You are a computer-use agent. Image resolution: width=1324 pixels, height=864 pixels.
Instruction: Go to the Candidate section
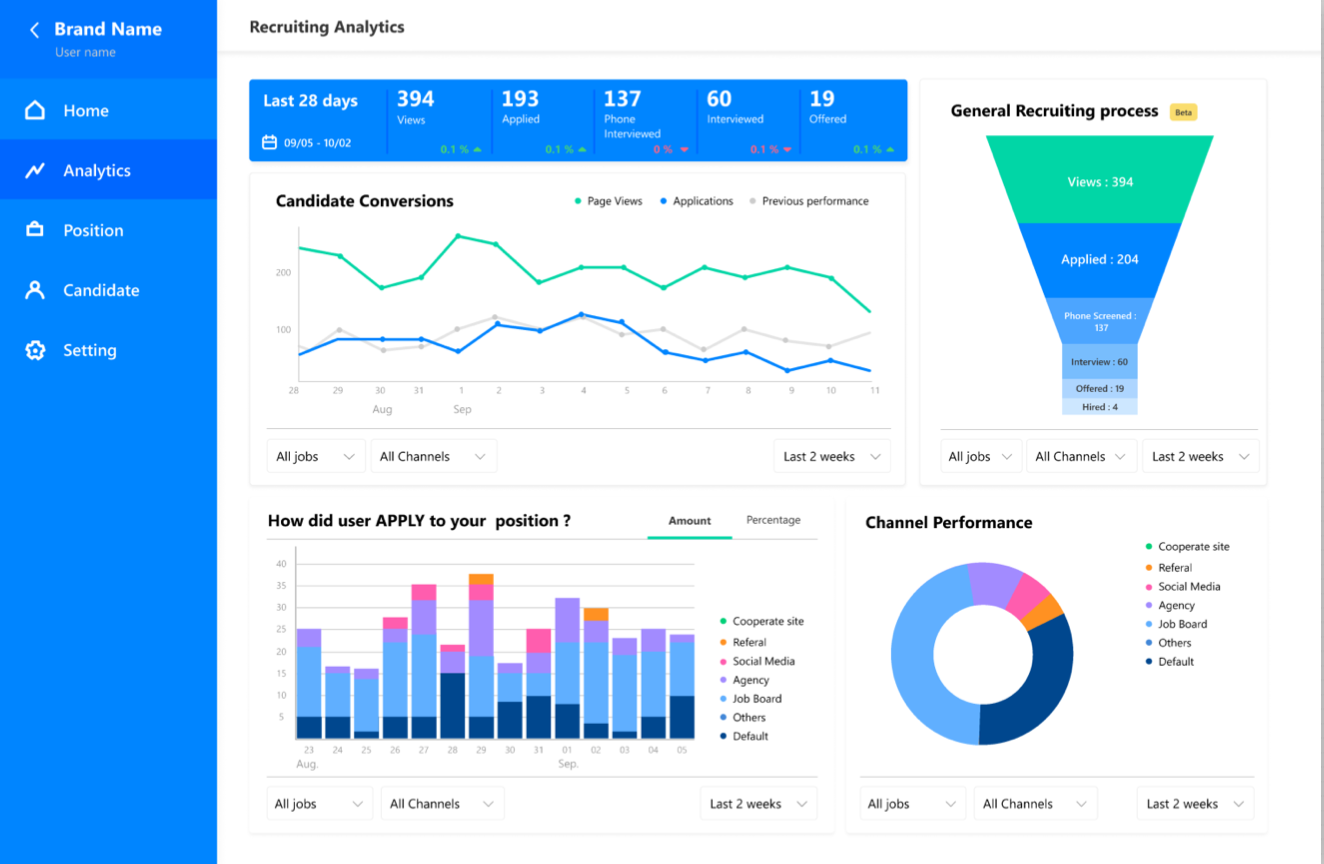[x=108, y=290]
